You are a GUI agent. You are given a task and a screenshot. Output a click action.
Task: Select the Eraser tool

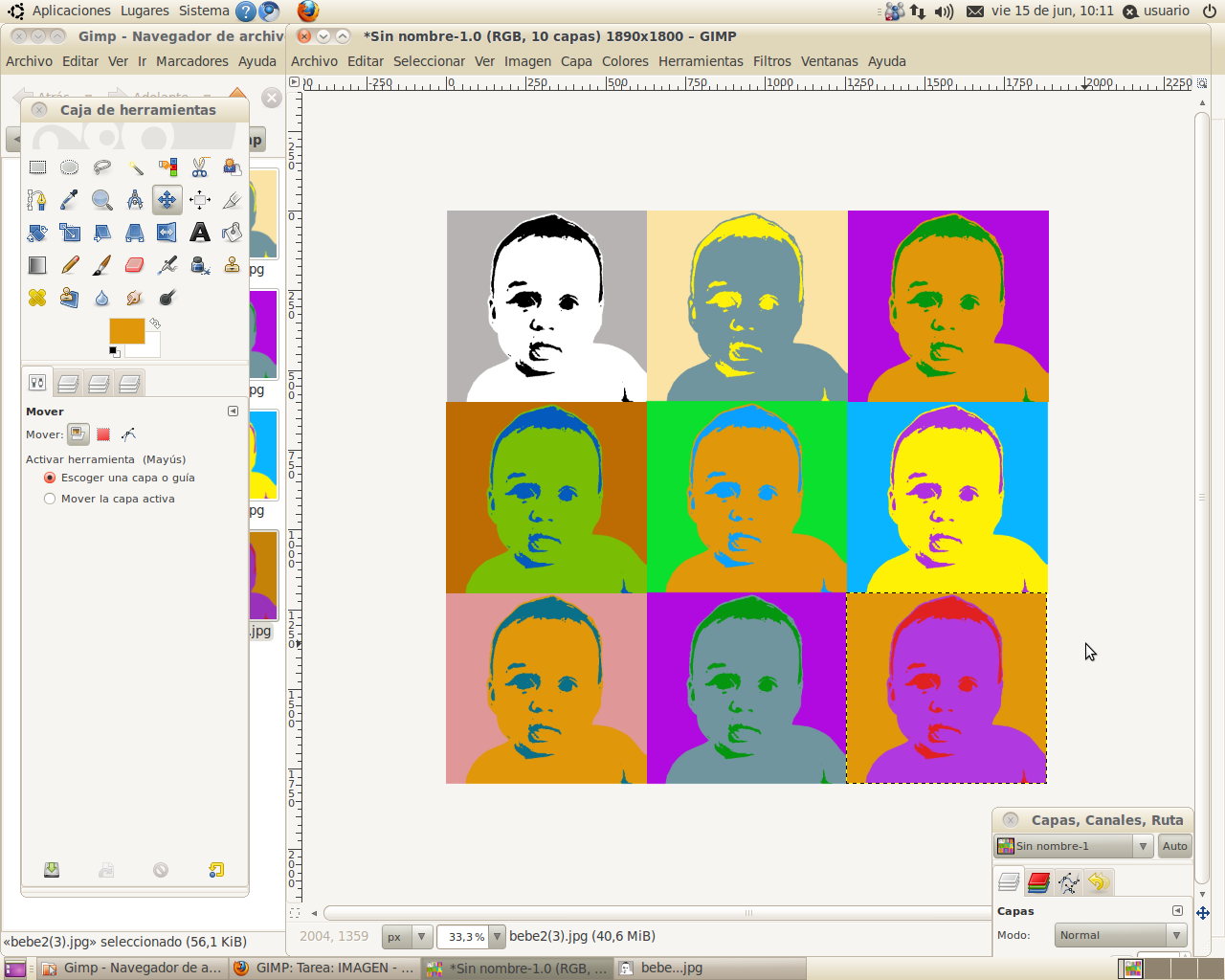(x=134, y=265)
